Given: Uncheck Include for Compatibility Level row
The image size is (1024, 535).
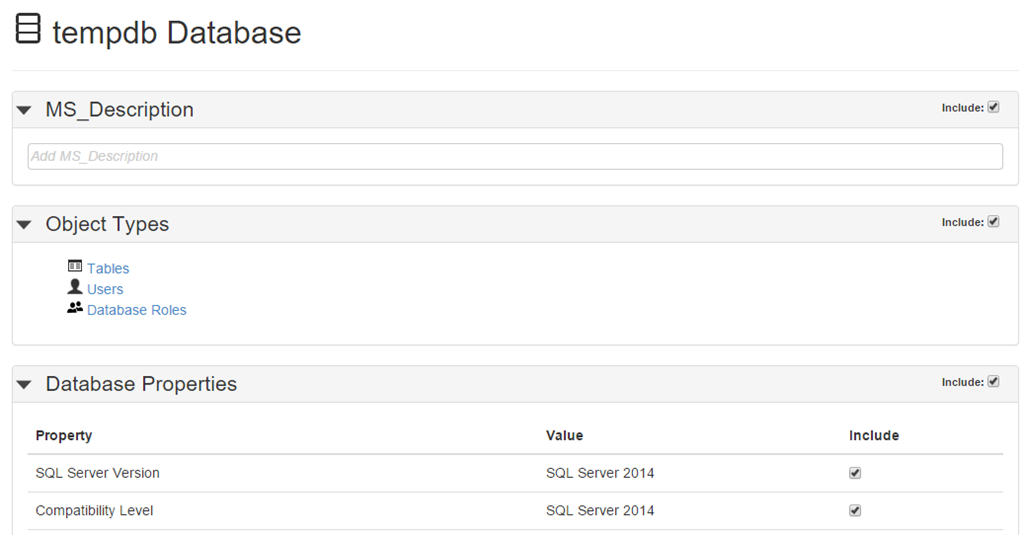Looking at the screenshot, I should pyautogui.click(x=855, y=510).
